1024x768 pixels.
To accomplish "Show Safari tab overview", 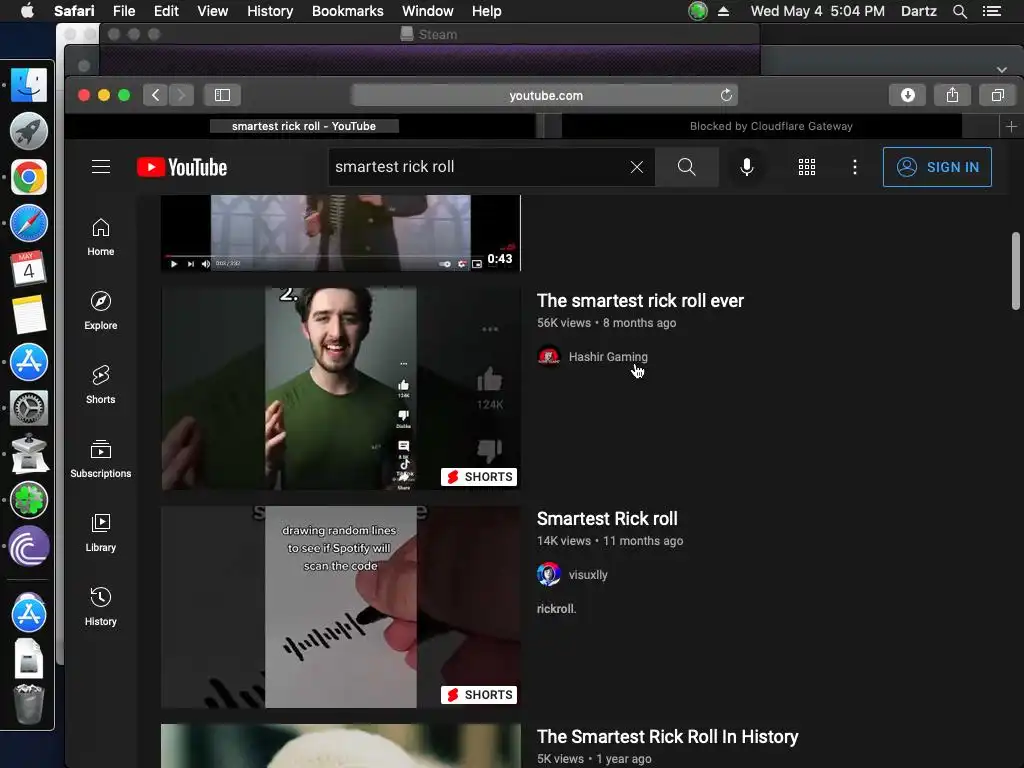I will (x=997, y=95).
